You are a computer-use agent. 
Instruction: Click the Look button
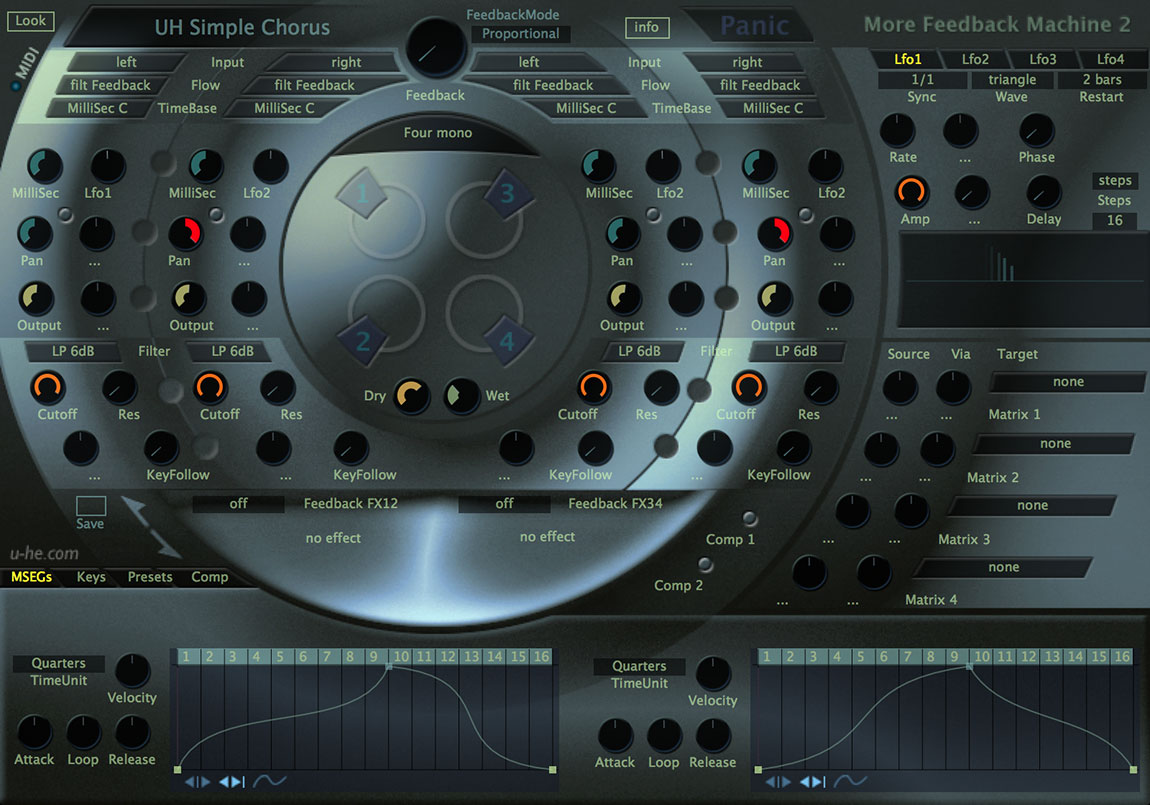[x=31, y=21]
